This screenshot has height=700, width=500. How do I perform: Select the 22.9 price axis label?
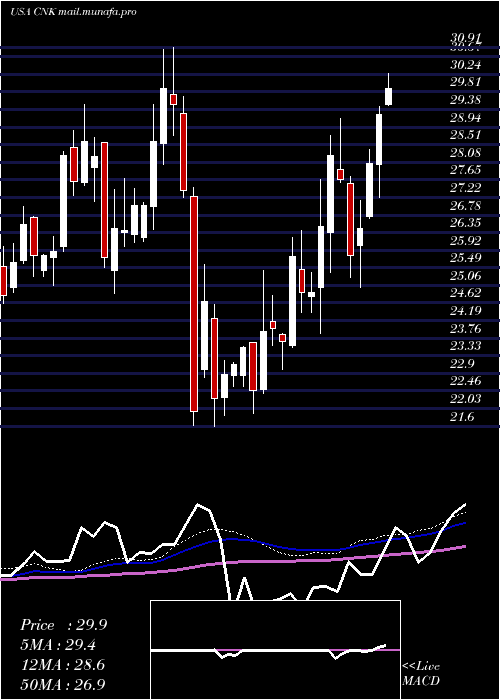click(462, 364)
